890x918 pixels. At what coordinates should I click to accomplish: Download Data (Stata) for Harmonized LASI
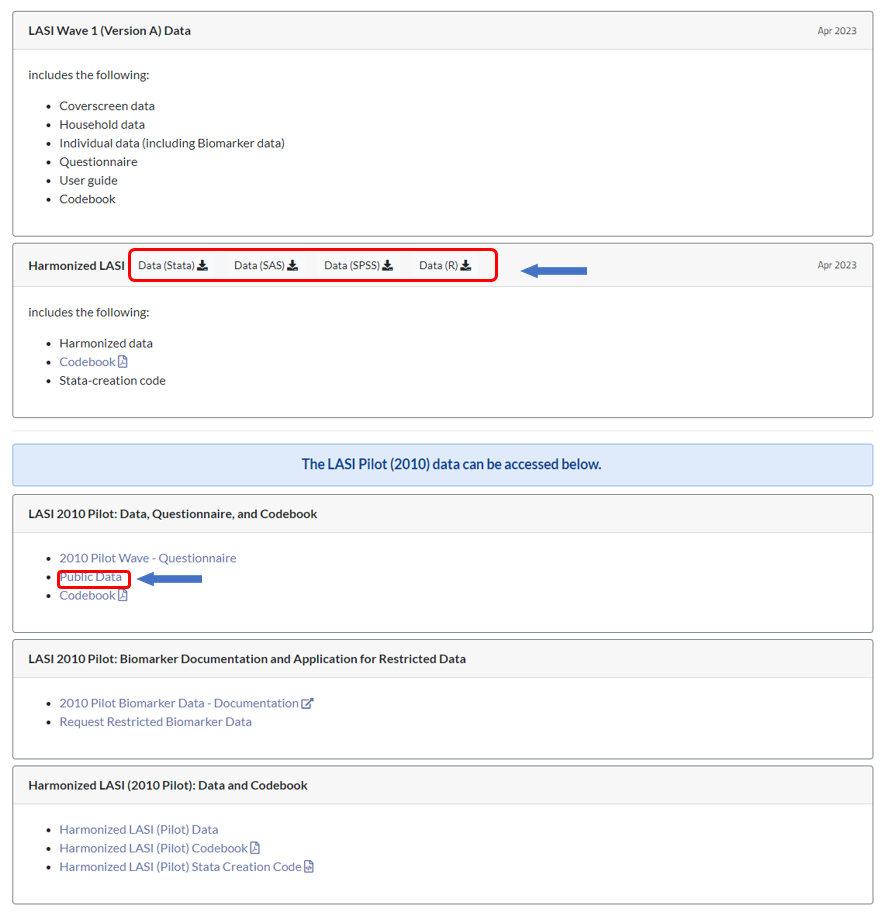tap(173, 265)
